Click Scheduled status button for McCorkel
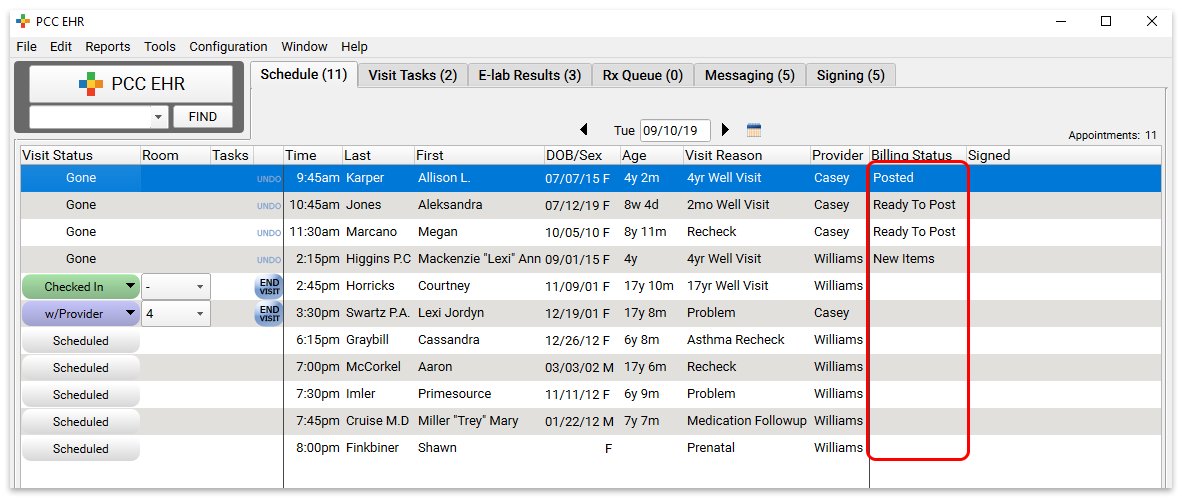 coord(81,368)
